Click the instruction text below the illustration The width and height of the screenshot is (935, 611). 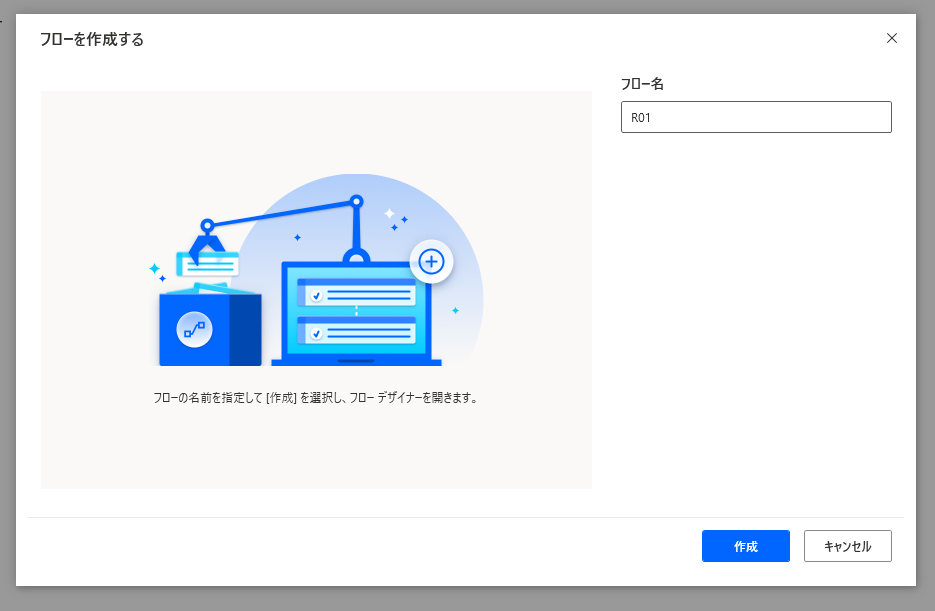316,397
